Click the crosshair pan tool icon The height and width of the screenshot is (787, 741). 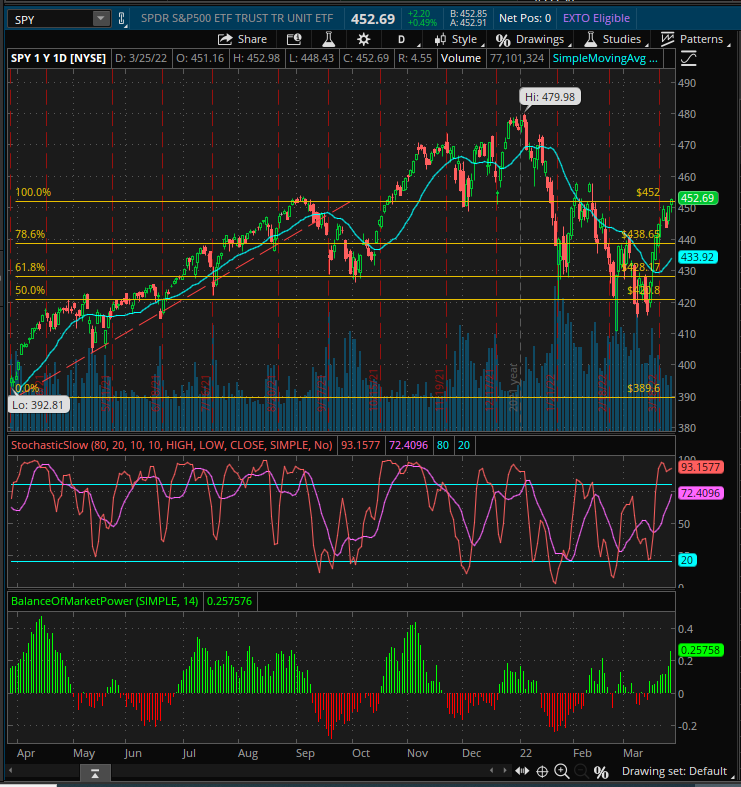coord(541,771)
